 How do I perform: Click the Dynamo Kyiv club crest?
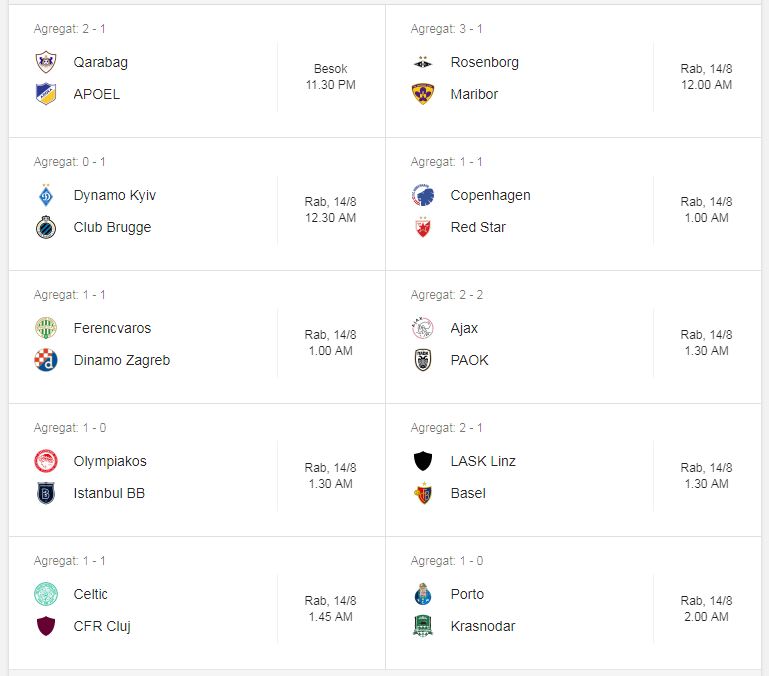[x=46, y=195]
